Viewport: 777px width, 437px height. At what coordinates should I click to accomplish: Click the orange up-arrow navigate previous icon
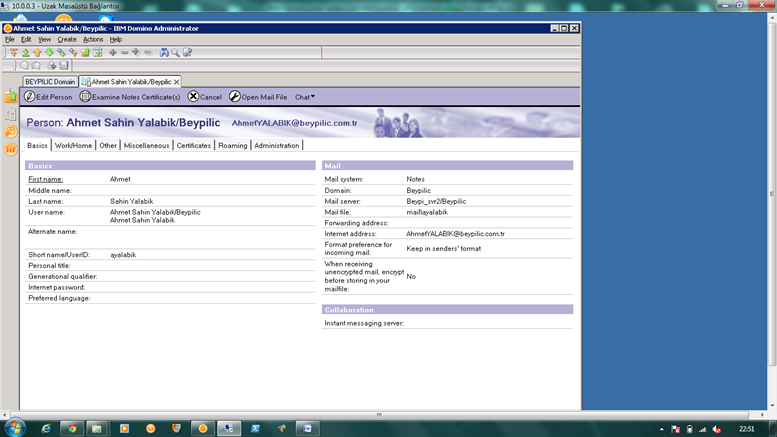pos(38,53)
